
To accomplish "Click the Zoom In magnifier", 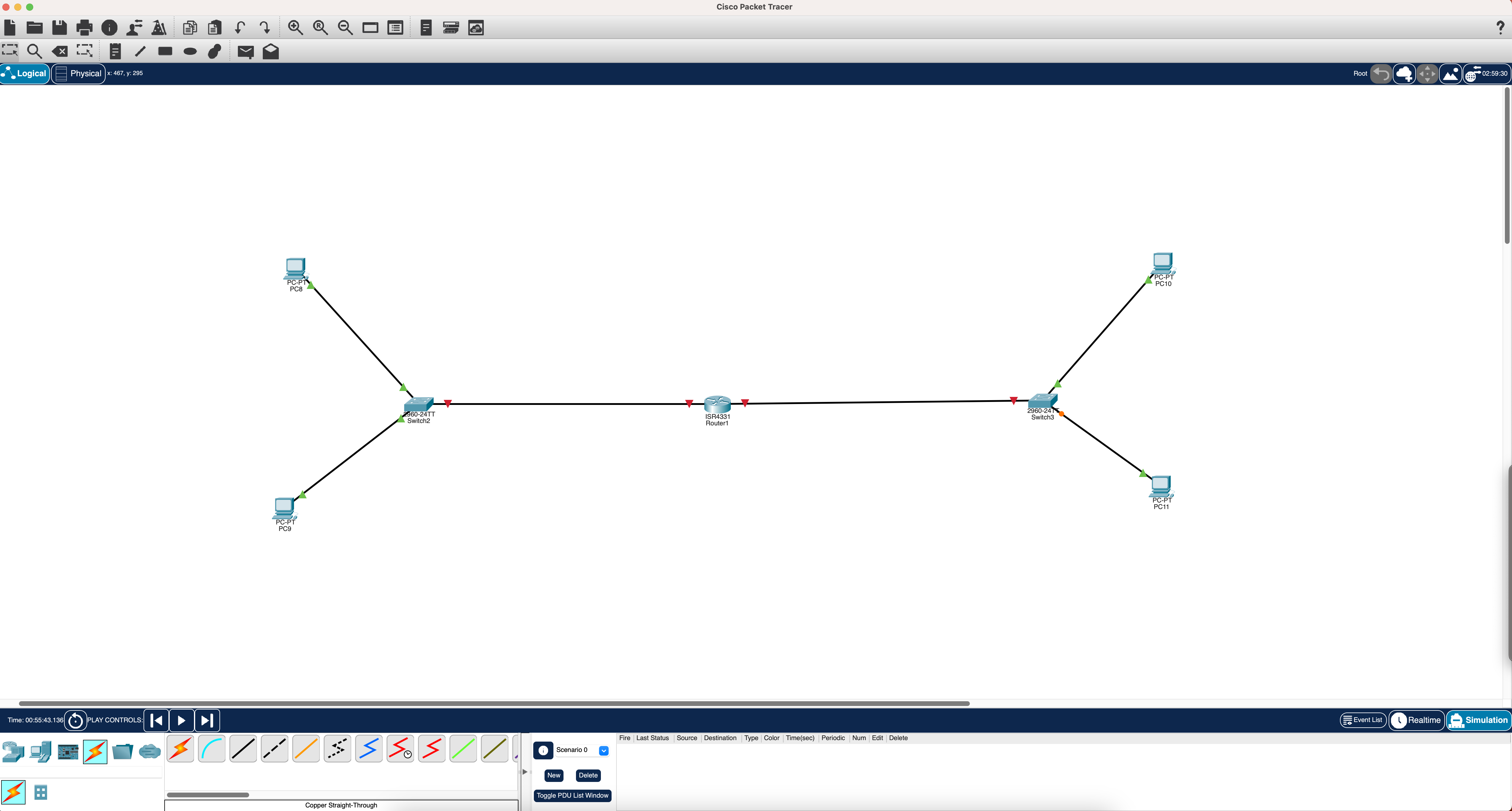I will [295, 28].
